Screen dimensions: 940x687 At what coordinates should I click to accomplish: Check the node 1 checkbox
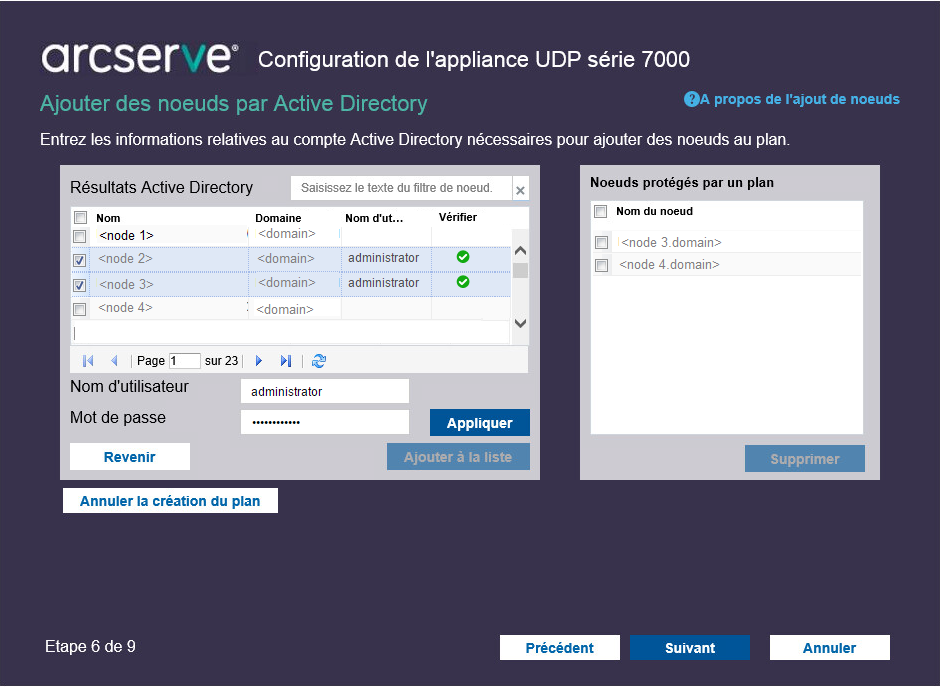pyautogui.click(x=79, y=236)
